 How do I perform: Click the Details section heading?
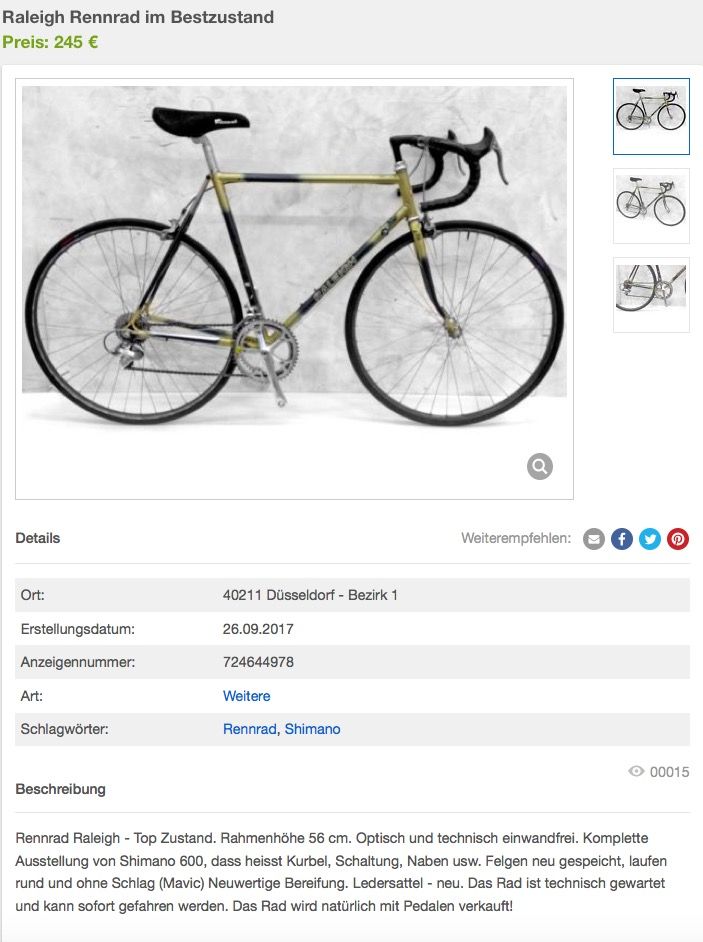click(x=38, y=538)
